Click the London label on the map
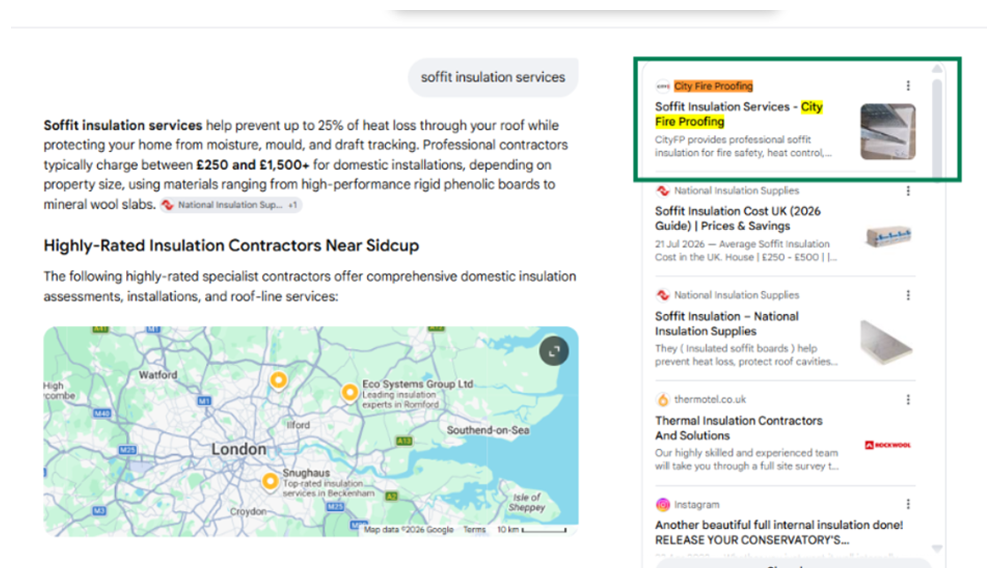998x578 pixels. pos(239,449)
